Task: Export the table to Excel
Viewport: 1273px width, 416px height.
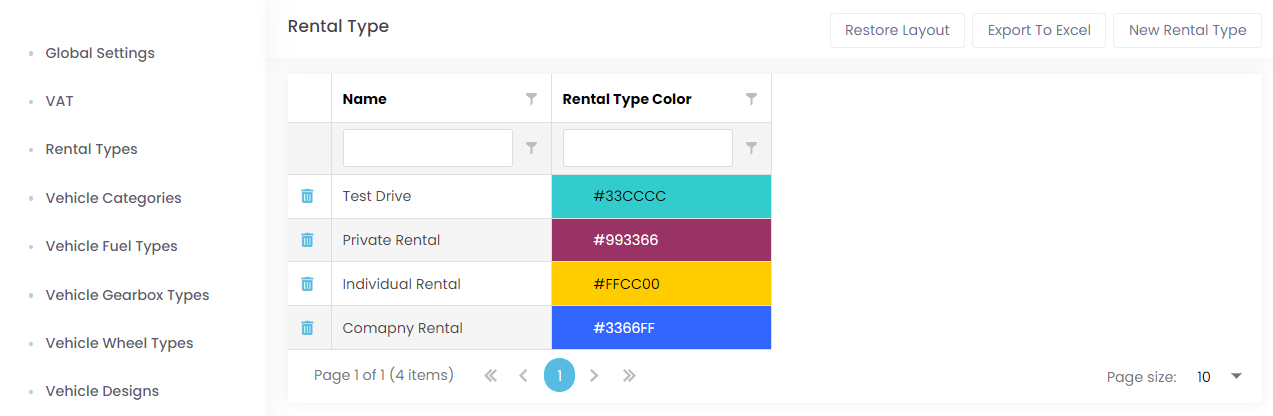Action: pyautogui.click(x=1039, y=30)
